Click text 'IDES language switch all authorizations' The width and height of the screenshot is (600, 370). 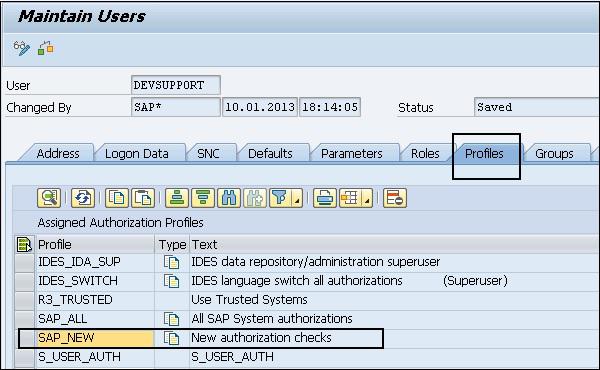[x=297, y=281]
